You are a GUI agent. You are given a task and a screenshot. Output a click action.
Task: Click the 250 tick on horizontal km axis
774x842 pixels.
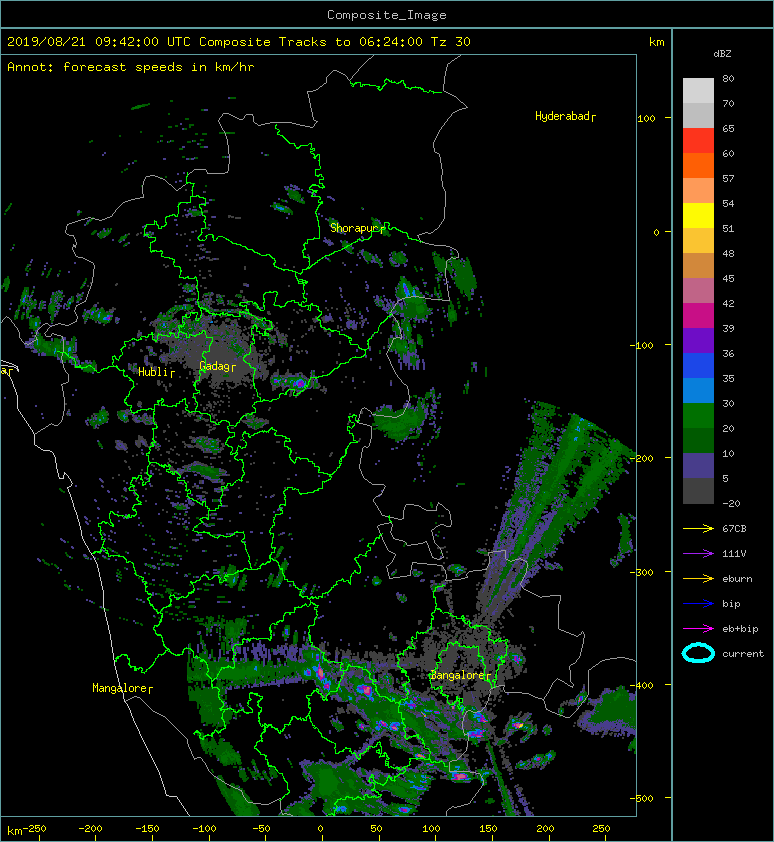(601, 829)
